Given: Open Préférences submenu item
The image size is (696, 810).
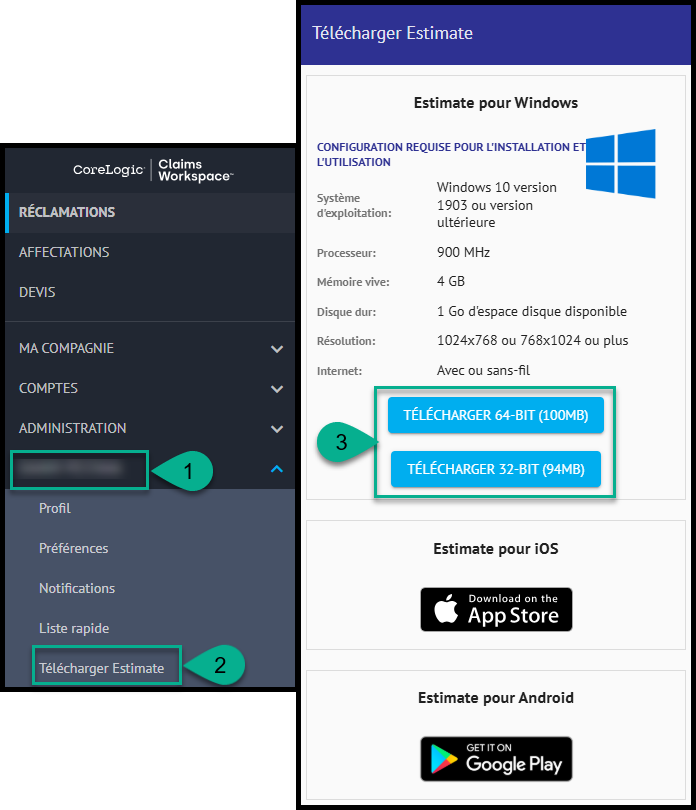Looking at the screenshot, I should [73, 548].
